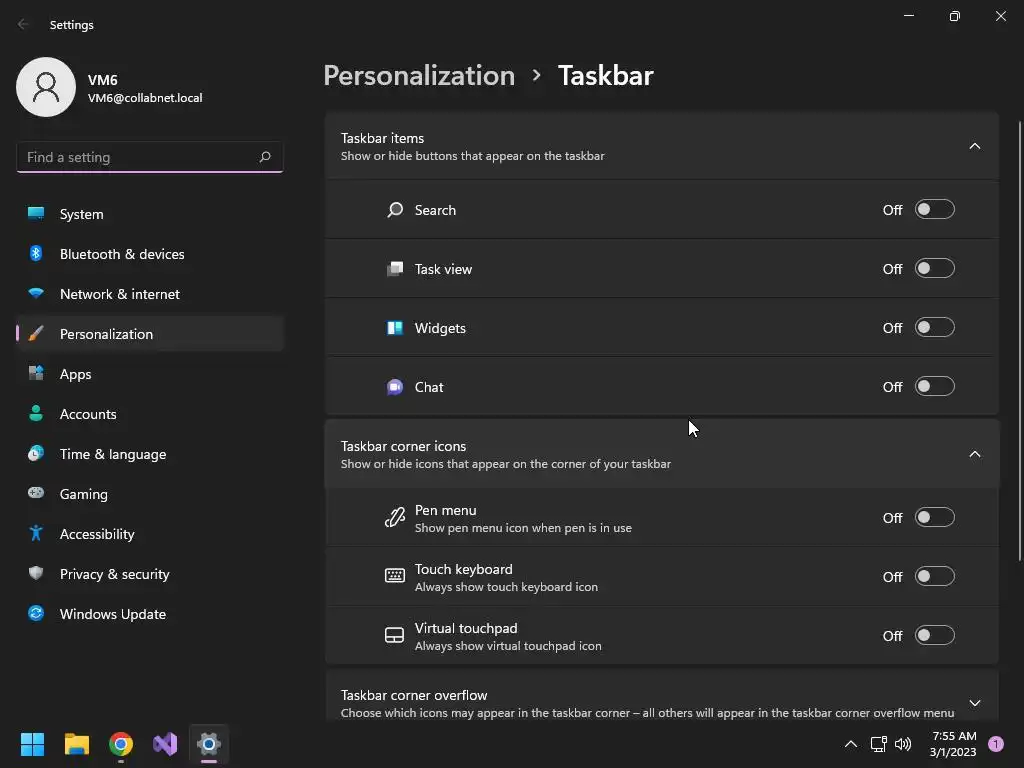Screen dimensions: 1024x768
Task: Click the Settings app taskbar button
Action: 209,744
